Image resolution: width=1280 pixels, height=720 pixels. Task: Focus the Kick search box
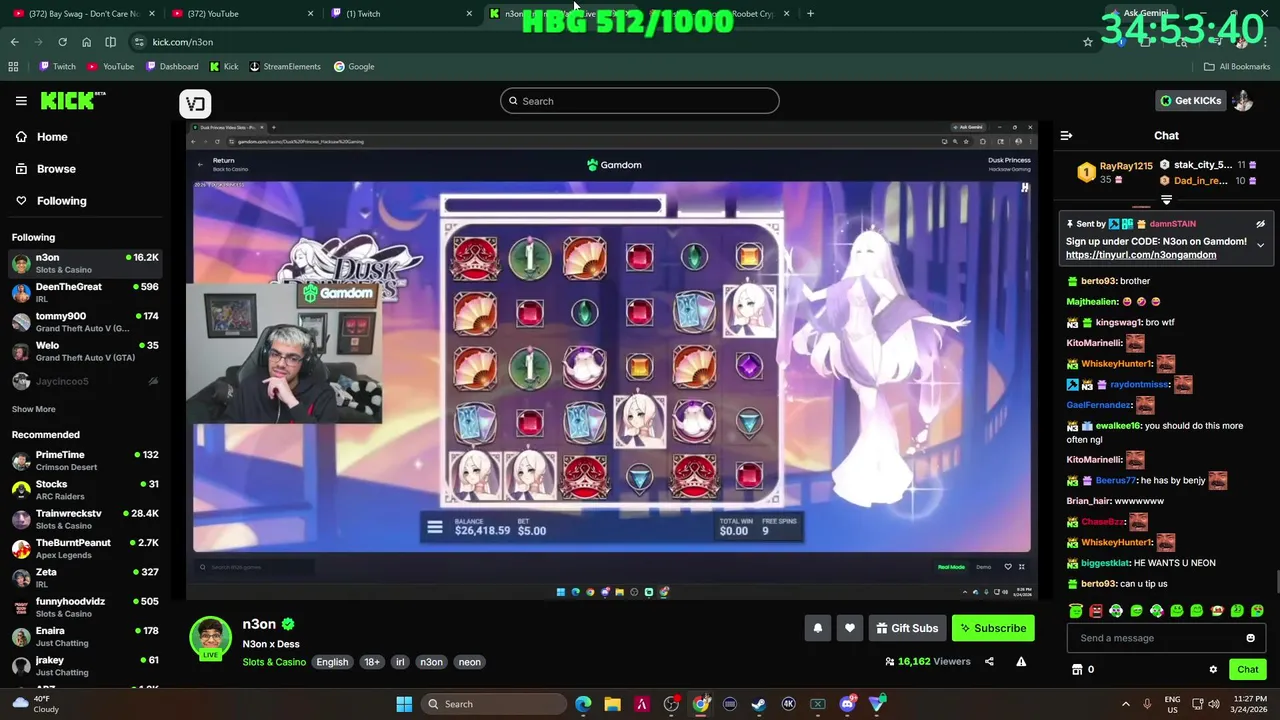[x=640, y=101]
